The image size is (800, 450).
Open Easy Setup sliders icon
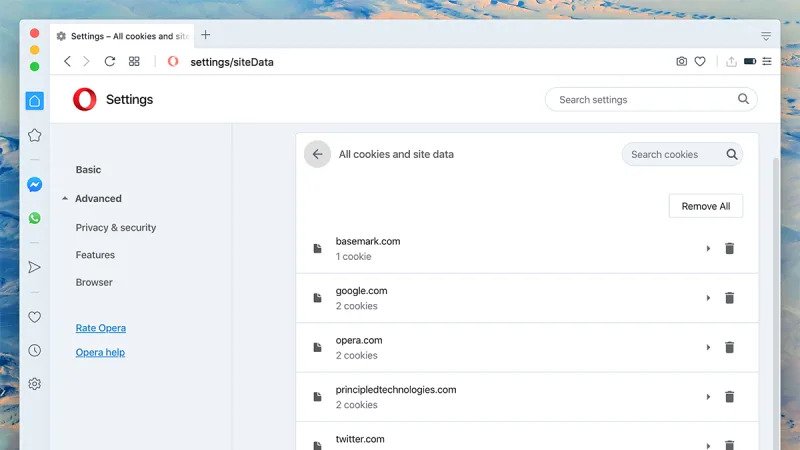click(x=767, y=61)
